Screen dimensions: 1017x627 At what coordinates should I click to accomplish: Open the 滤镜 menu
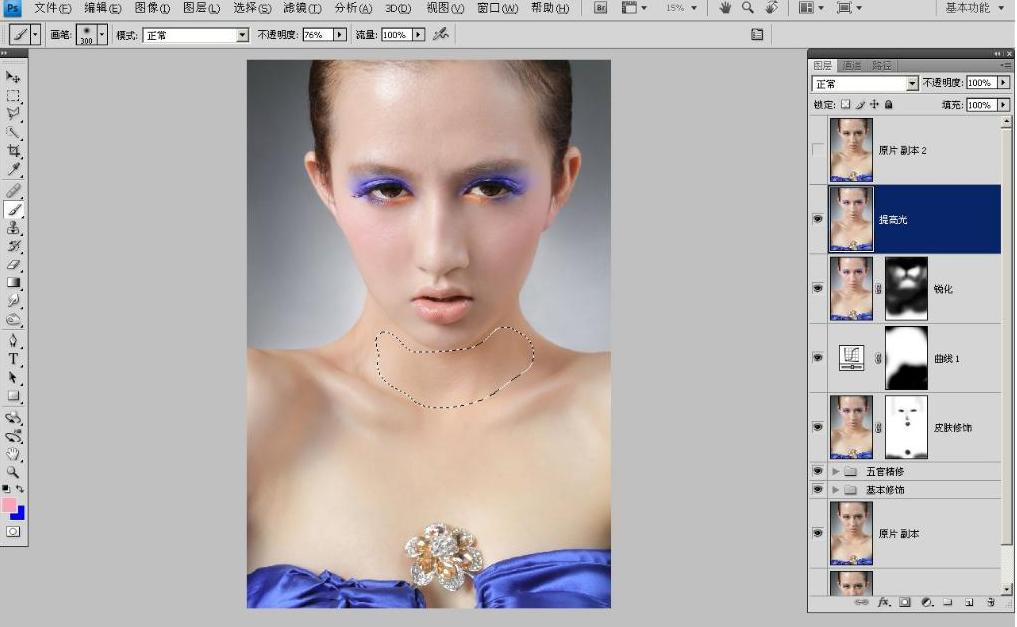click(302, 8)
